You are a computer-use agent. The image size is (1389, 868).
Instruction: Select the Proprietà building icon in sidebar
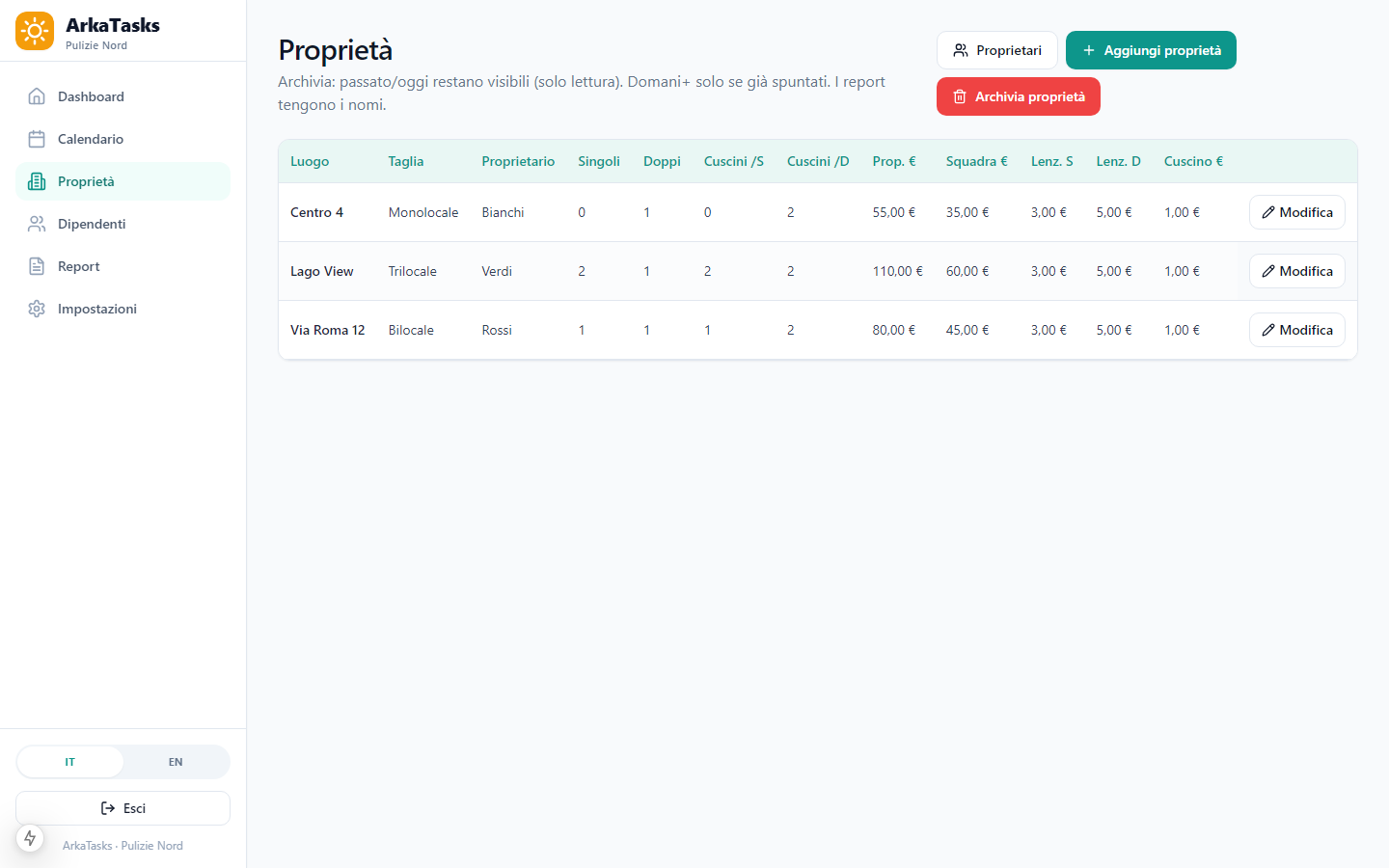tap(37, 181)
